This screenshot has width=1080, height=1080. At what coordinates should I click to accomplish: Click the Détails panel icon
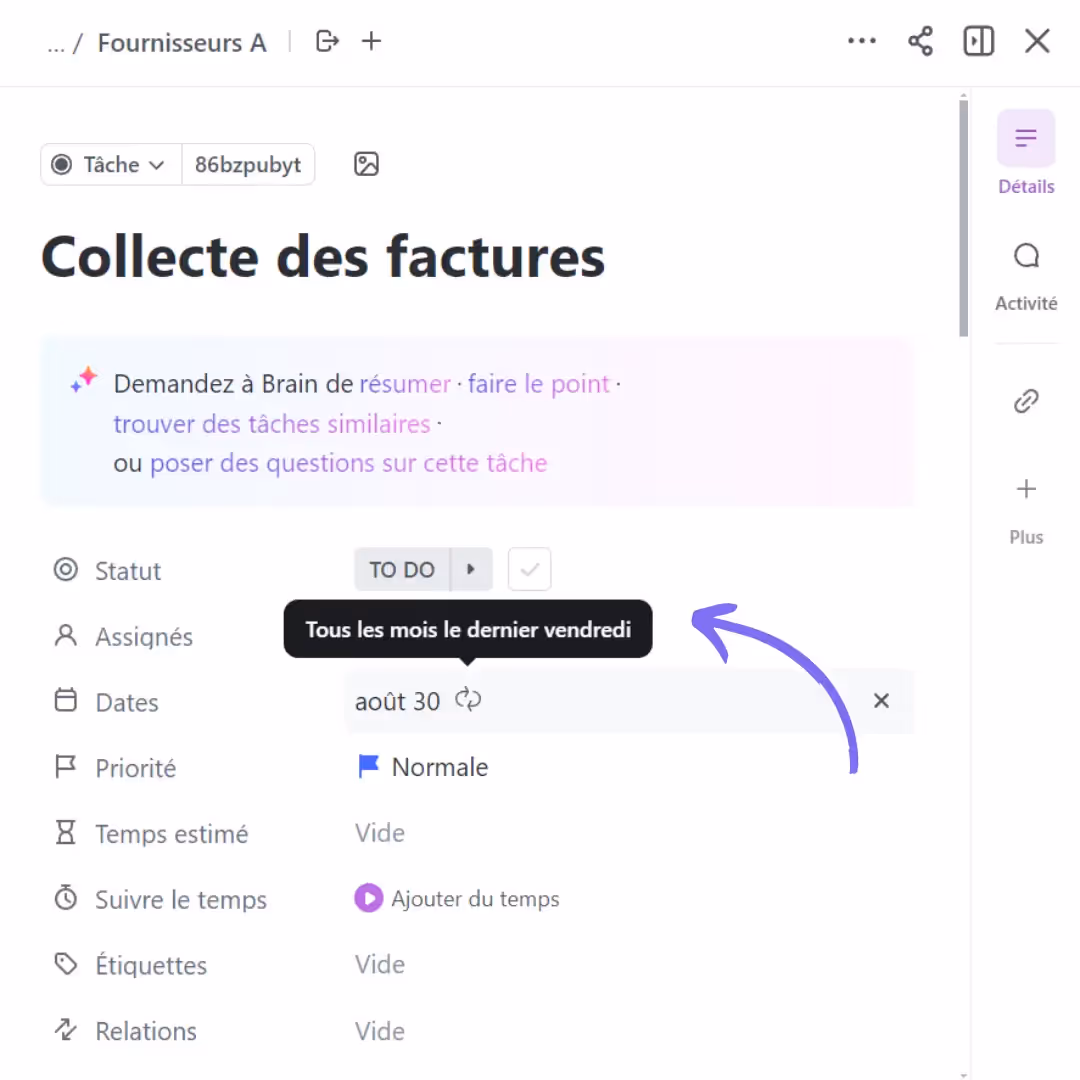coord(1026,138)
